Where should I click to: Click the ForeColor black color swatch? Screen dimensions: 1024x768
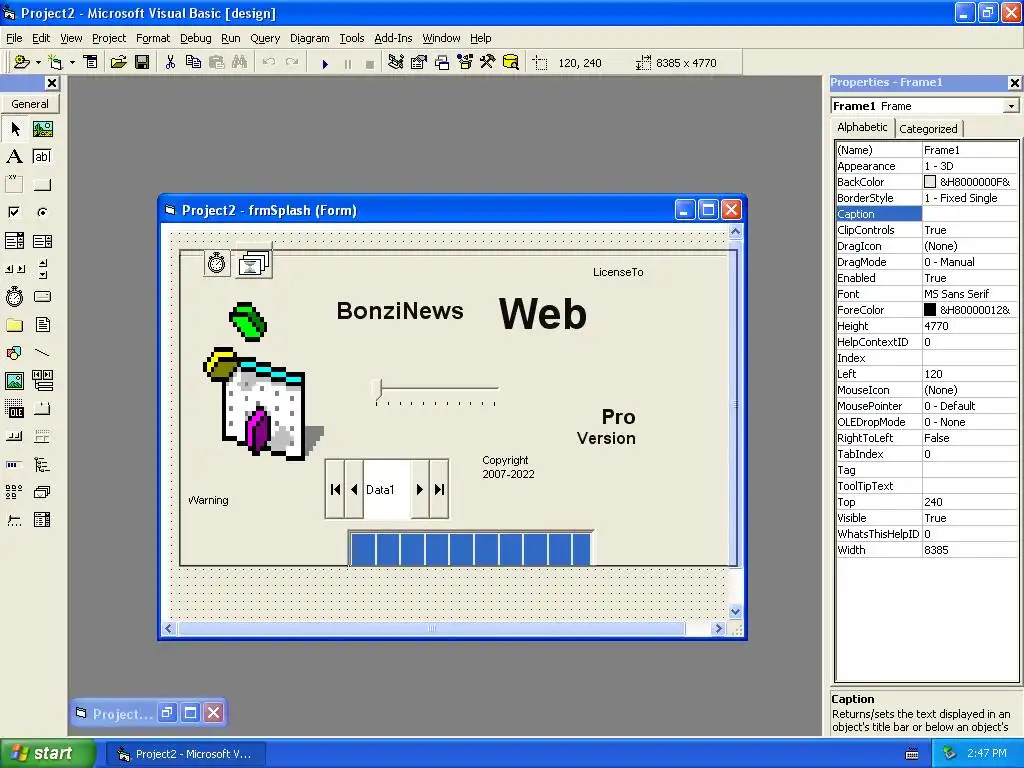[x=930, y=310]
